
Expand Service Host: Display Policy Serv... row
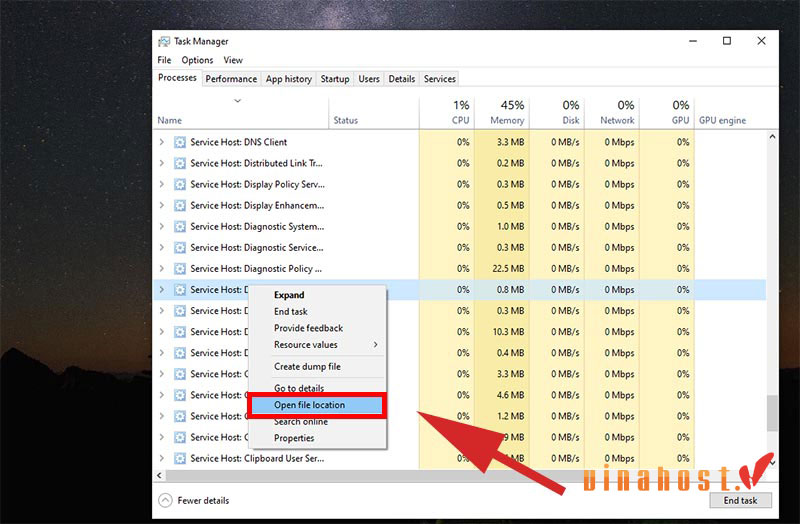pyautogui.click(x=162, y=184)
